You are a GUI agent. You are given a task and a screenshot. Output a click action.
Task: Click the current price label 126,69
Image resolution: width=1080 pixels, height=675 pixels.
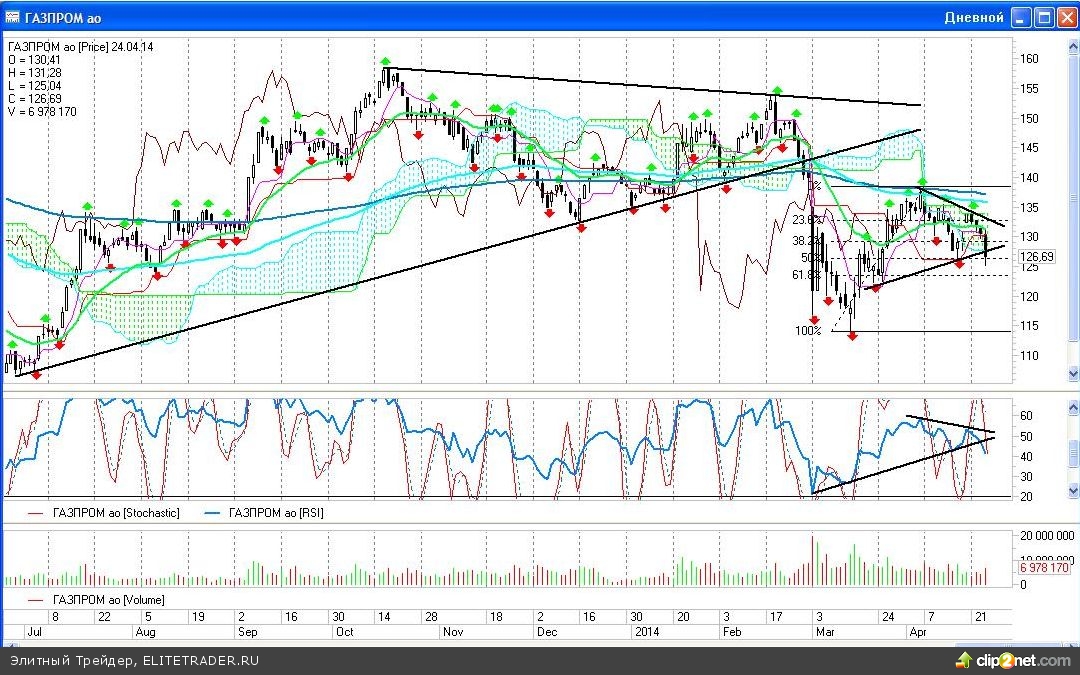pyautogui.click(x=1036, y=257)
